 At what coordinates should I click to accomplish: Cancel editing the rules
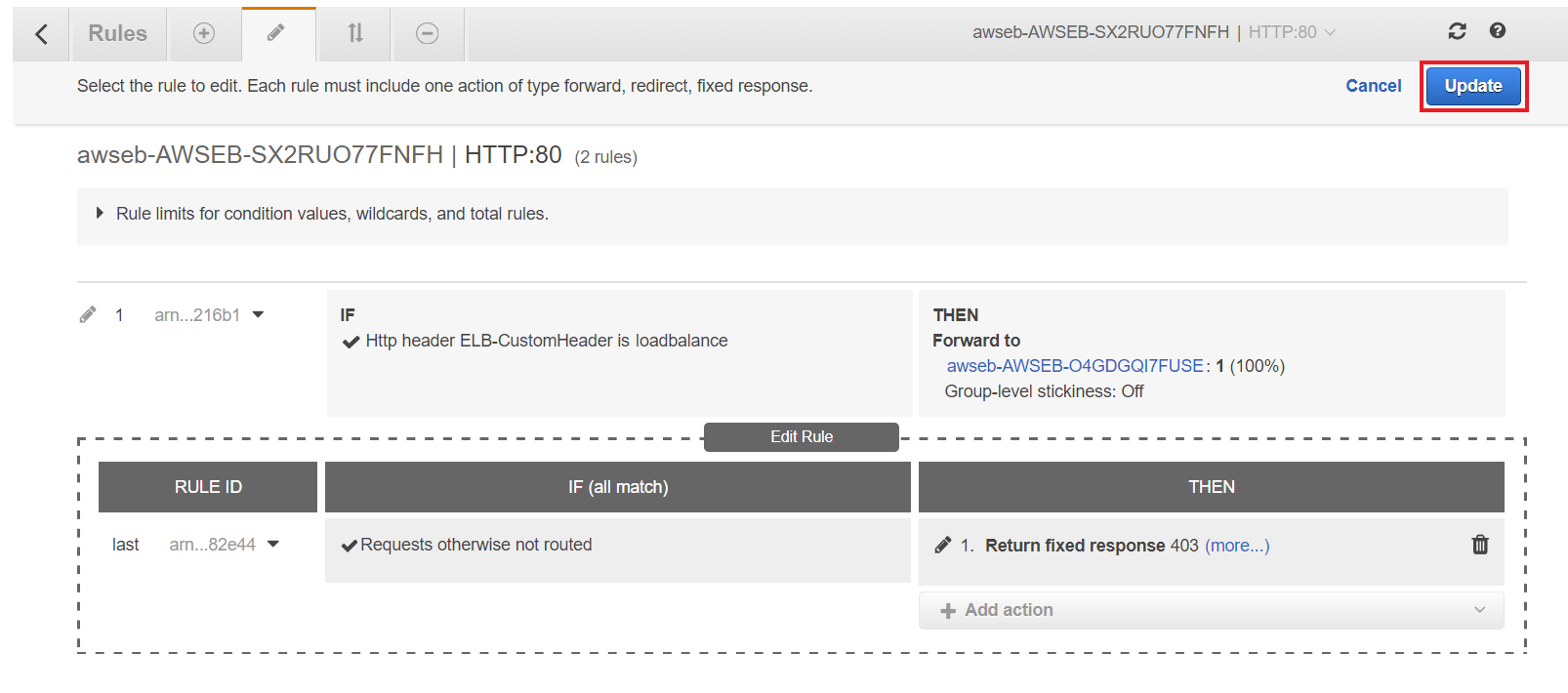[1373, 86]
